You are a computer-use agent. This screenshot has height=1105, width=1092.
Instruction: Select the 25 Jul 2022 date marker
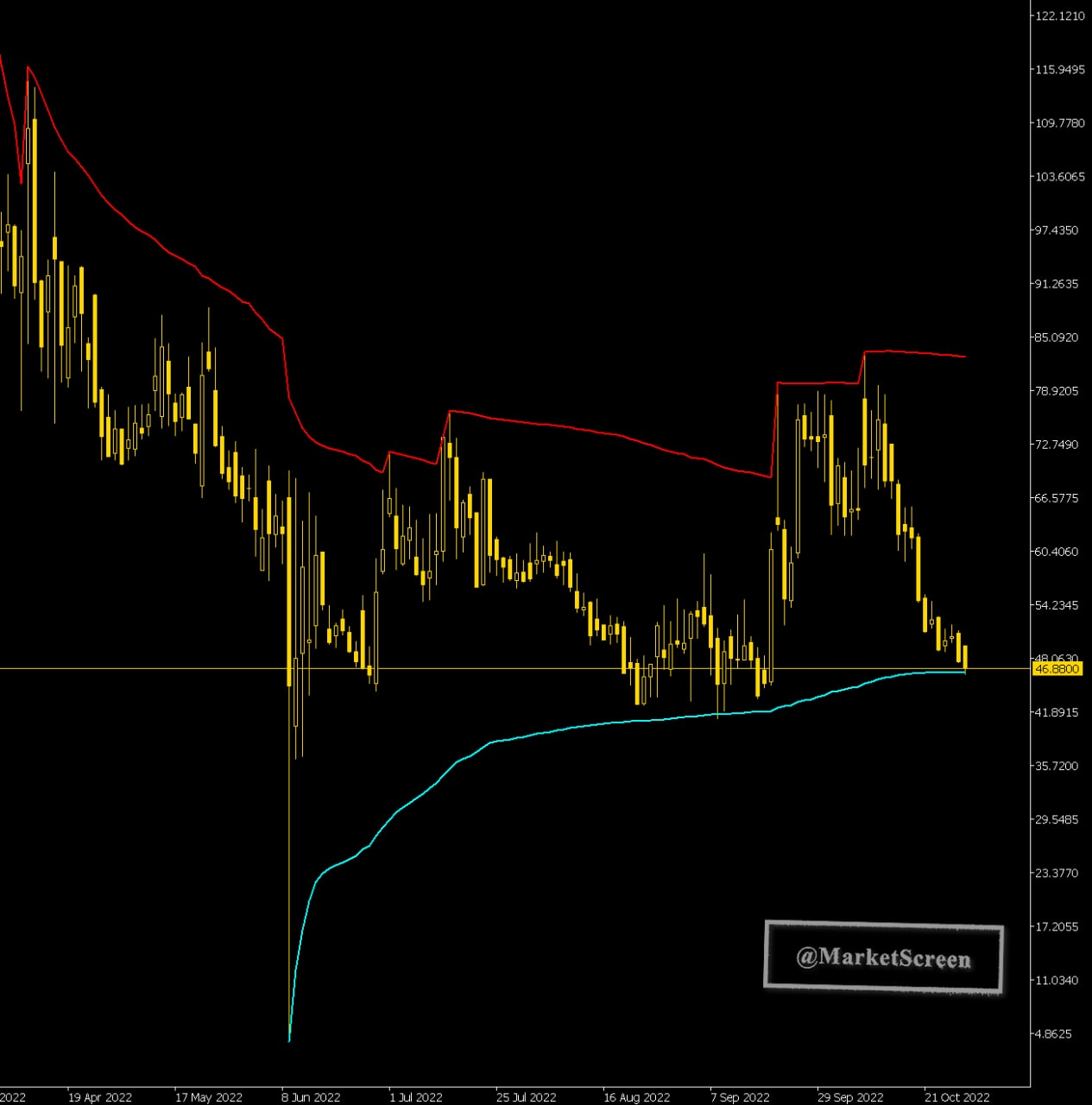526,1097
